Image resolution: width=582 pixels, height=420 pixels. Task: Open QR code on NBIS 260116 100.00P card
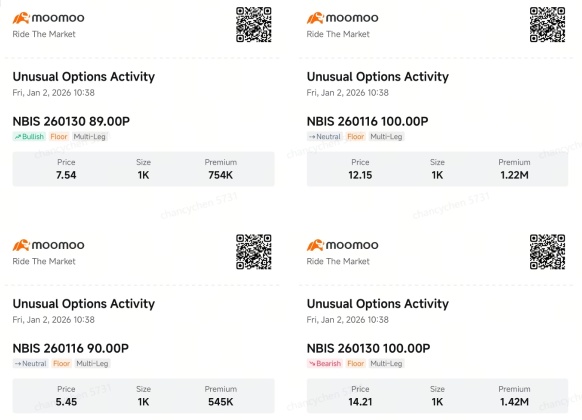[547, 24]
